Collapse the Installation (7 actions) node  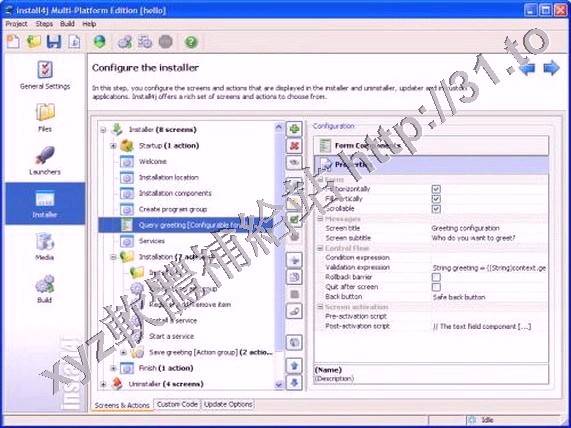(x=113, y=257)
